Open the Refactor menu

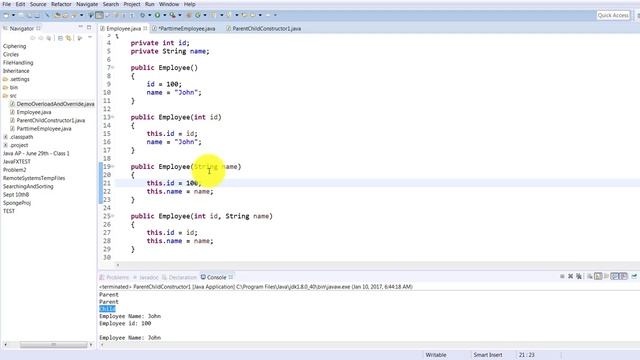[x=61, y=4]
